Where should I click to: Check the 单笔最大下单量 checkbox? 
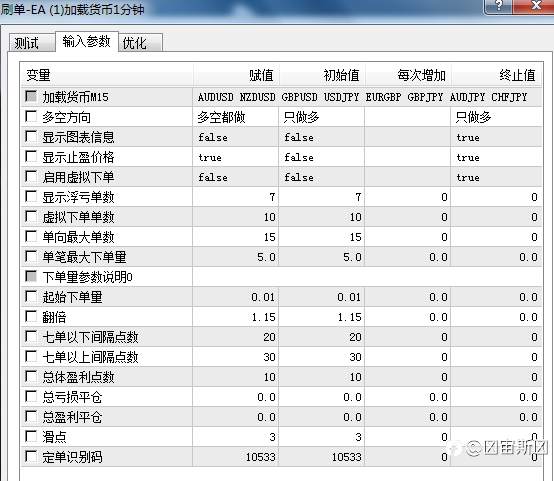coord(31,257)
